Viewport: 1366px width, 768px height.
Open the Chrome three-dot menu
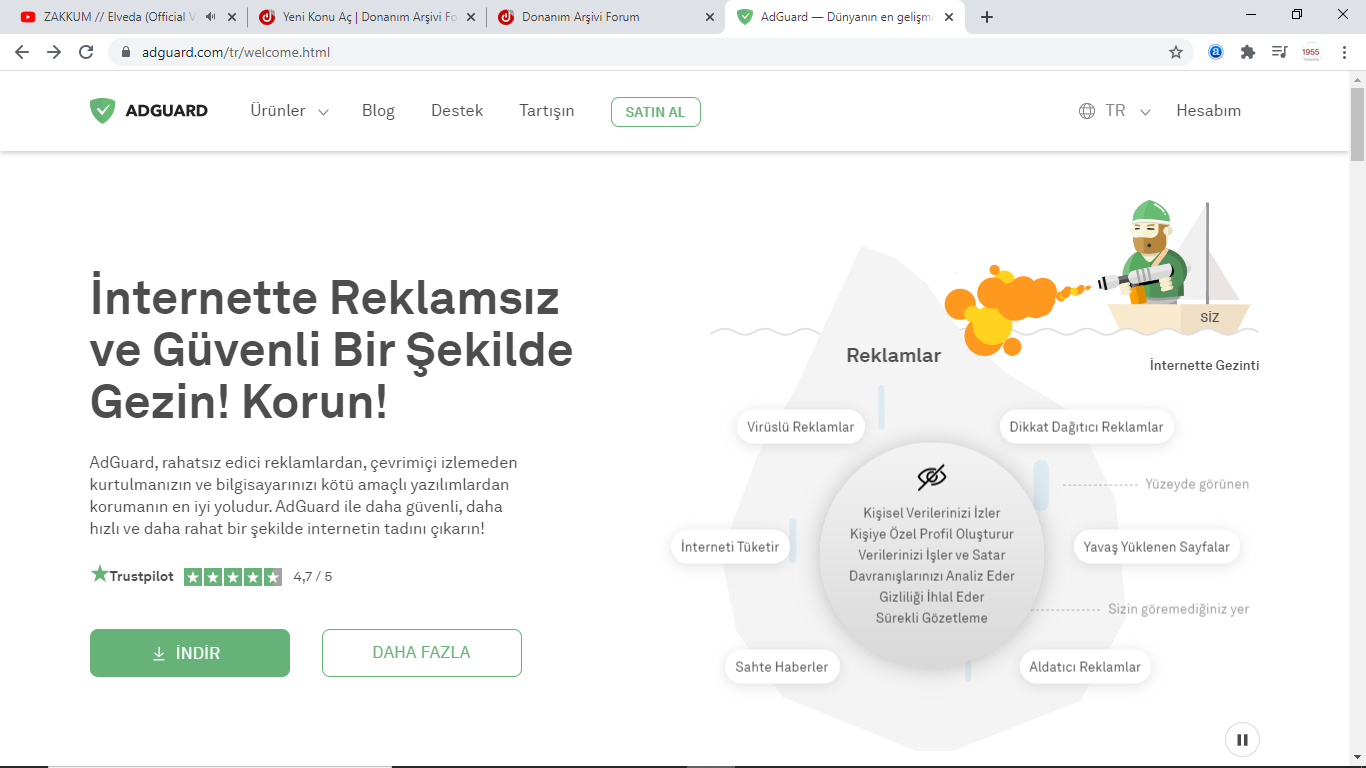tap(1343, 52)
